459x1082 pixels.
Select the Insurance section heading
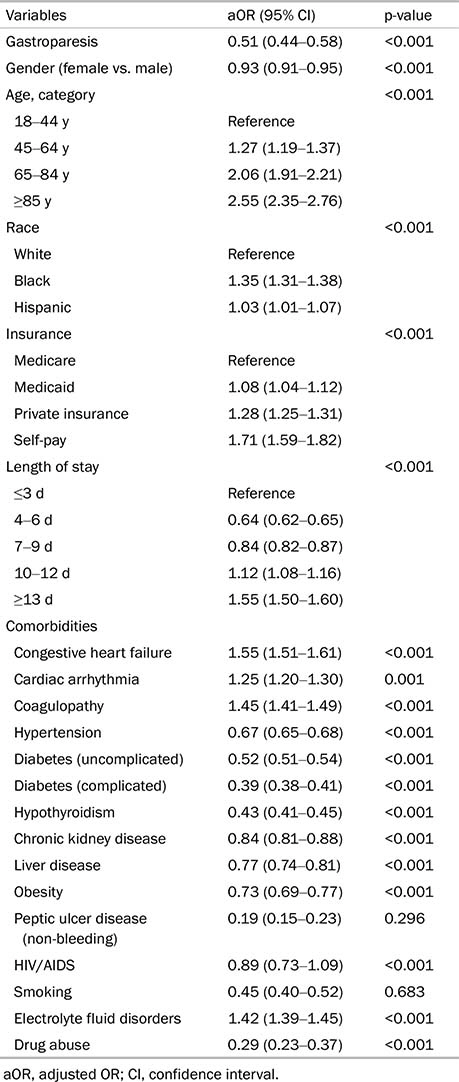32,334
